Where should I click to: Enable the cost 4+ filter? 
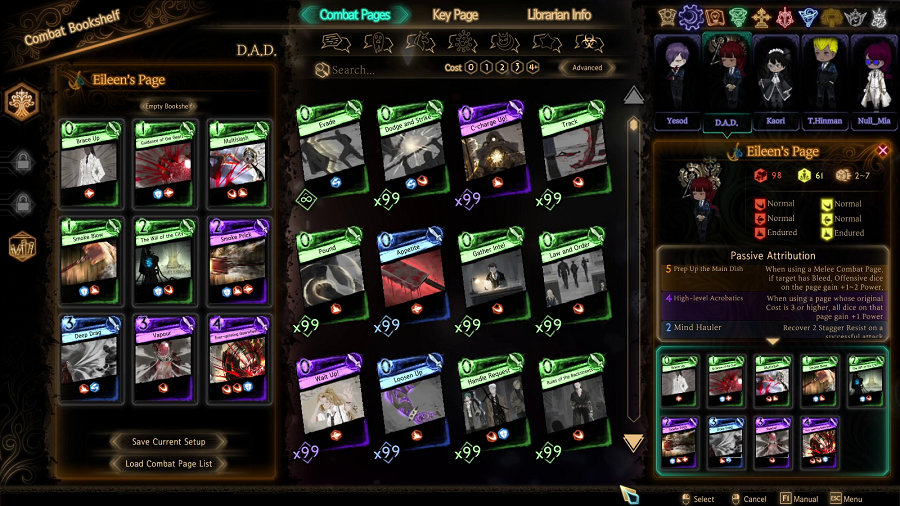coord(533,68)
